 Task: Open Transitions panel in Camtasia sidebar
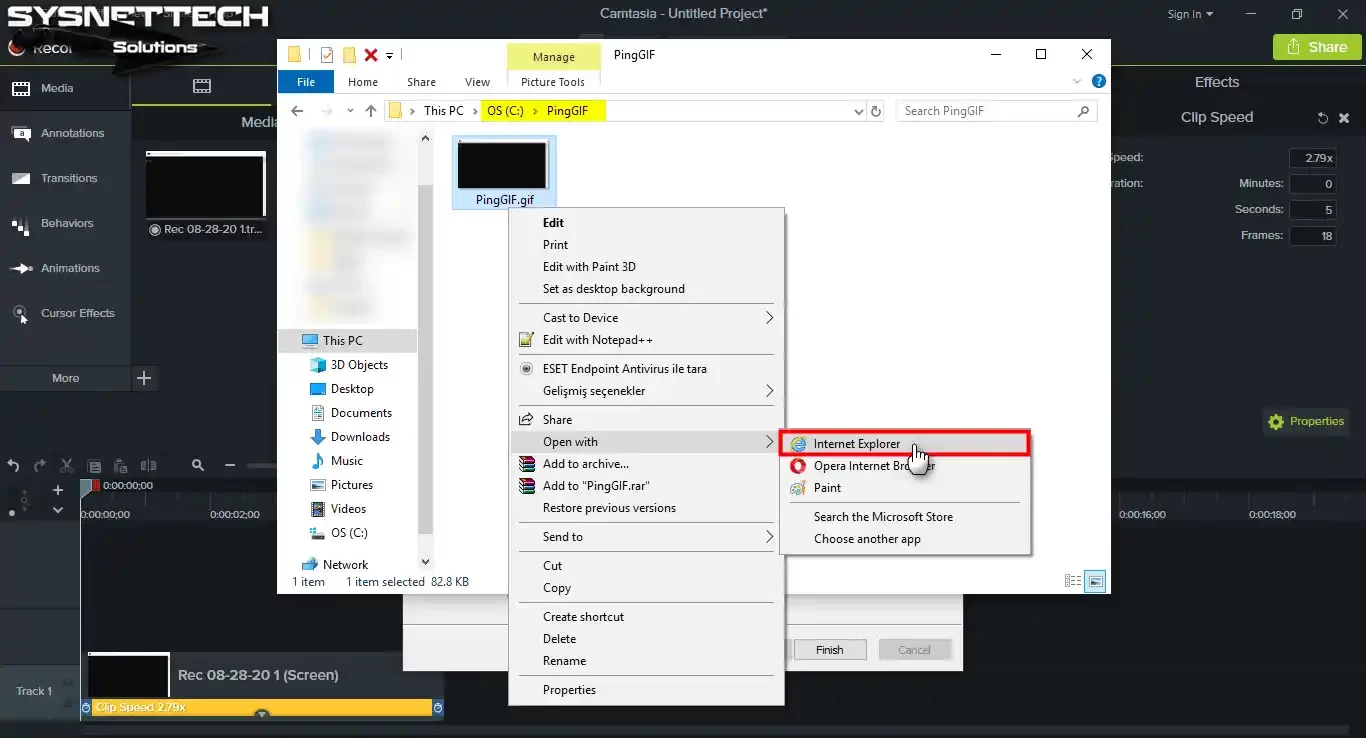click(x=65, y=178)
